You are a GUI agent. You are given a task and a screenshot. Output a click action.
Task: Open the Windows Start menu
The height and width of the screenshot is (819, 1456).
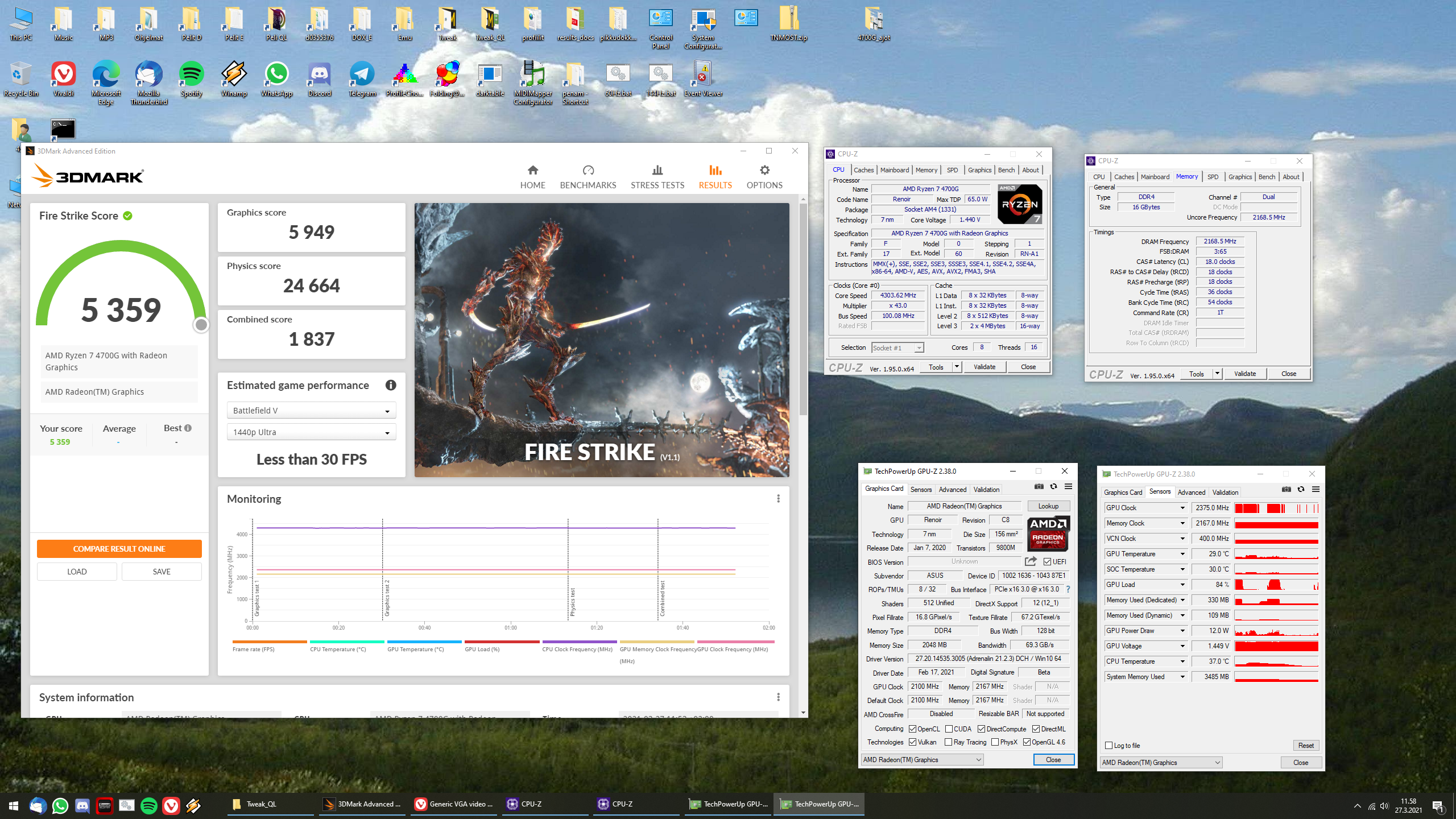pyautogui.click(x=14, y=805)
